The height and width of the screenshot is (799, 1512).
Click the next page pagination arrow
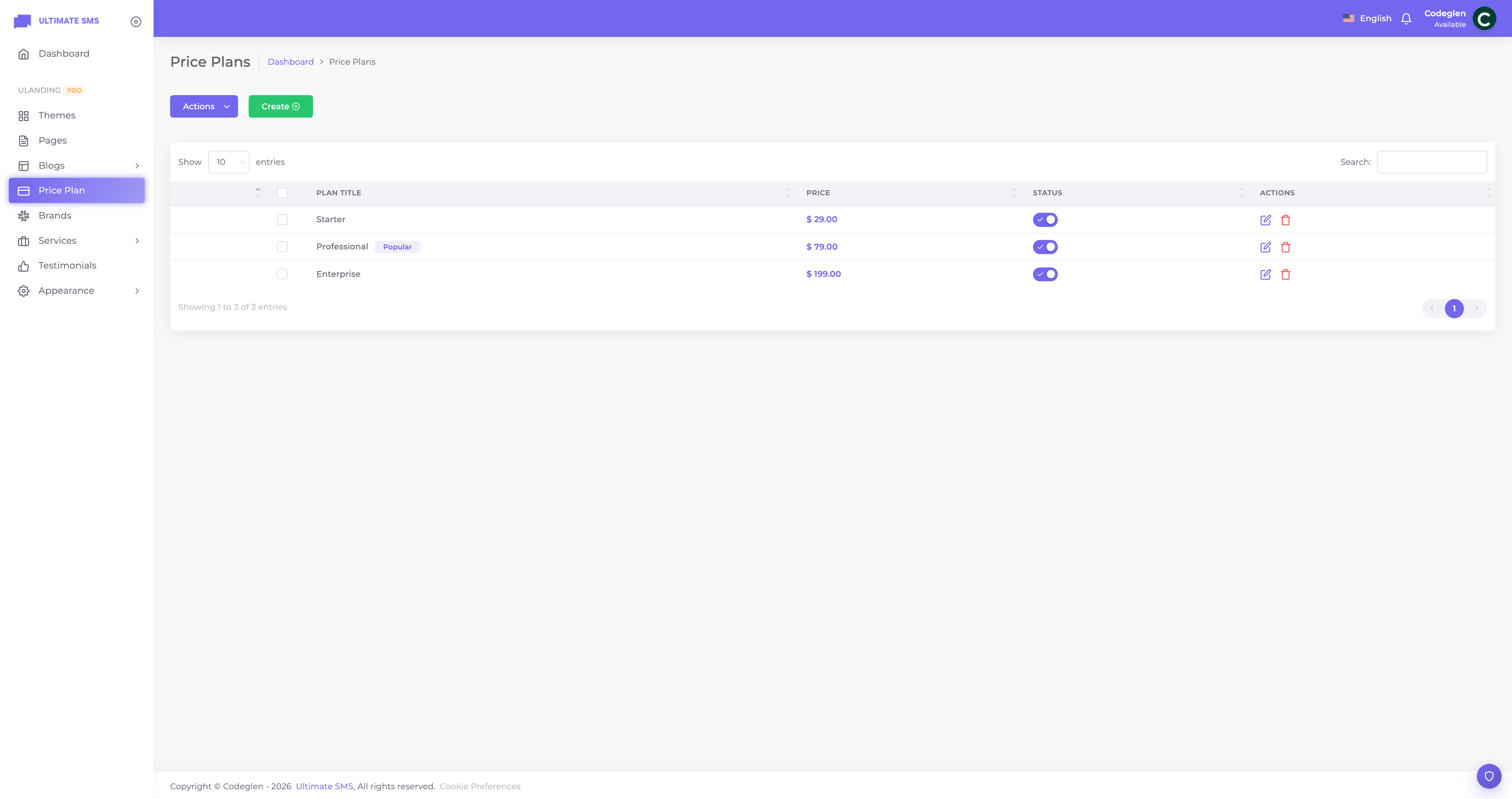(x=1476, y=308)
